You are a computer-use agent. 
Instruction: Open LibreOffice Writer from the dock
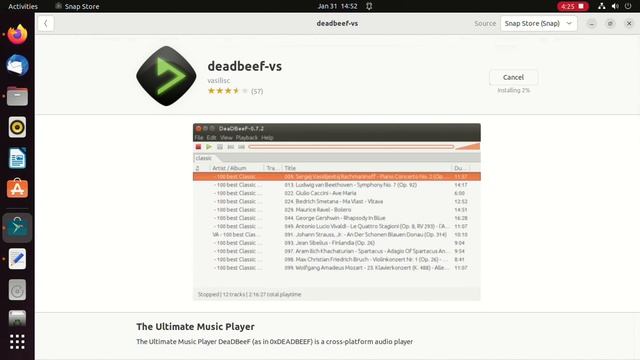pyautogui.click(x=17, y=158)
